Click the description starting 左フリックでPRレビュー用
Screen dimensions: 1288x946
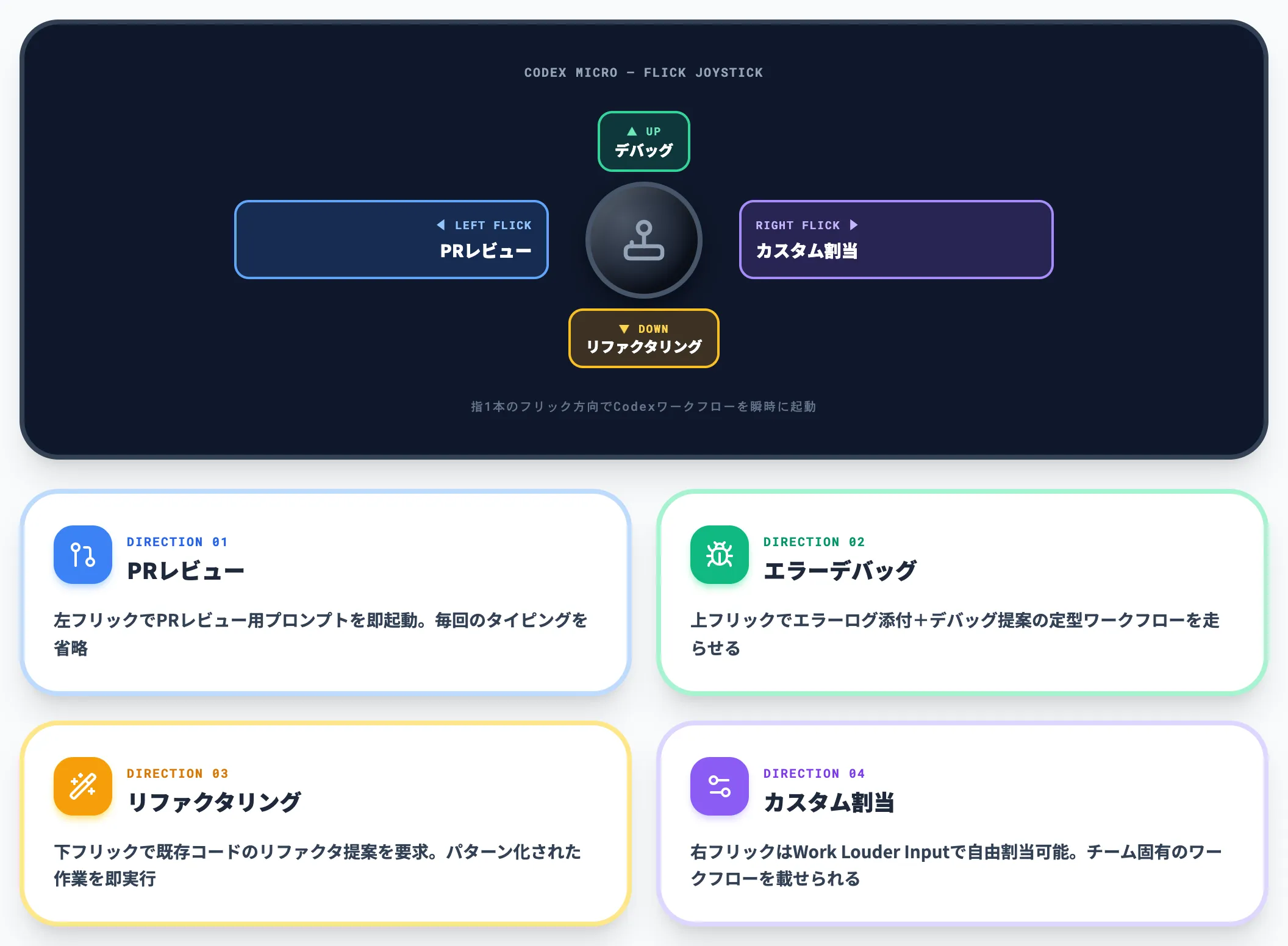[x=321, y=634]
